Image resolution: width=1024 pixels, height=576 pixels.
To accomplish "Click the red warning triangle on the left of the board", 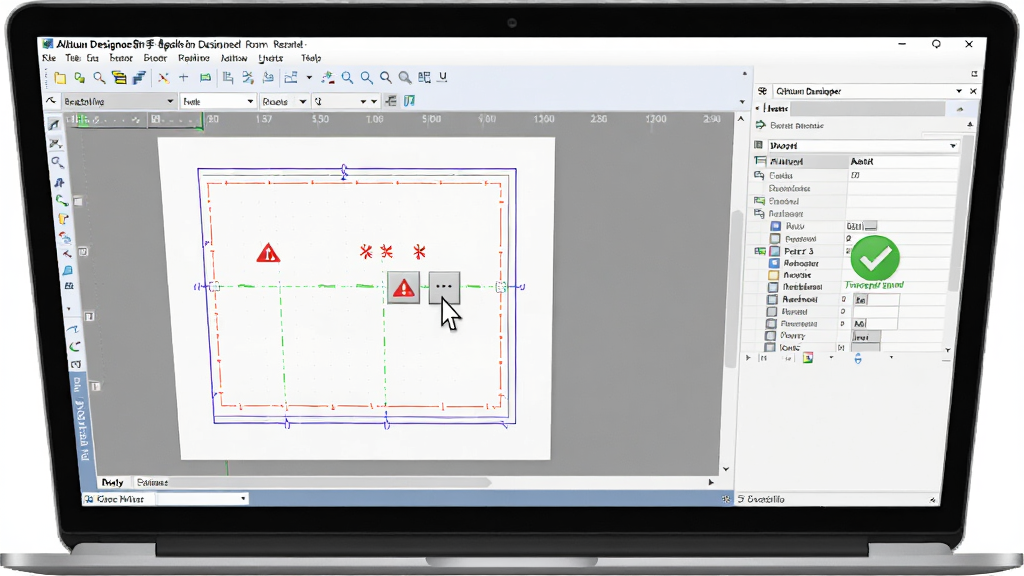I will tap(268, 253).
